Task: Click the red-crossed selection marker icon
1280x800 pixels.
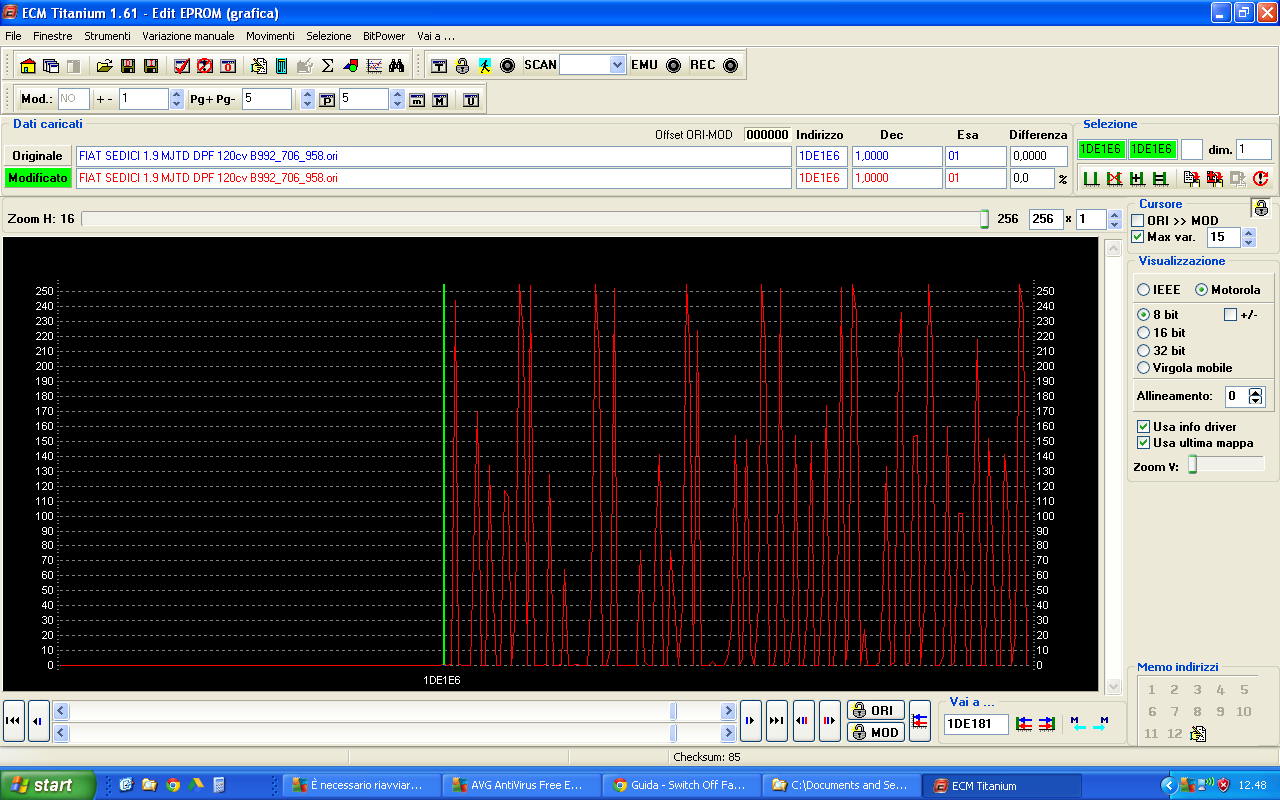Action: pos(1113,179)
